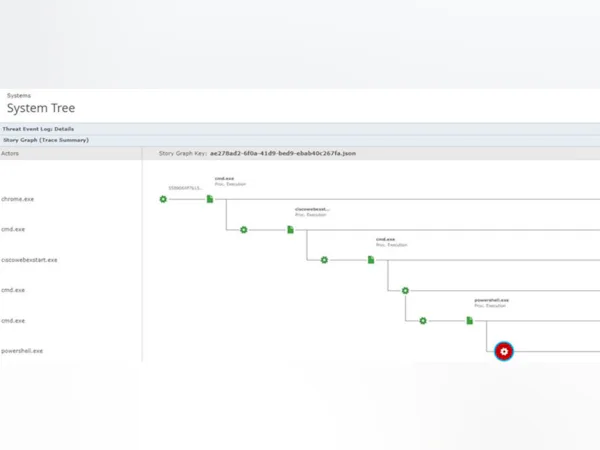The height and width of the screenshot is (450, 600).
Task: Click the cmd.exe file icon in the chrome.exe row
Action: [210, 199]
